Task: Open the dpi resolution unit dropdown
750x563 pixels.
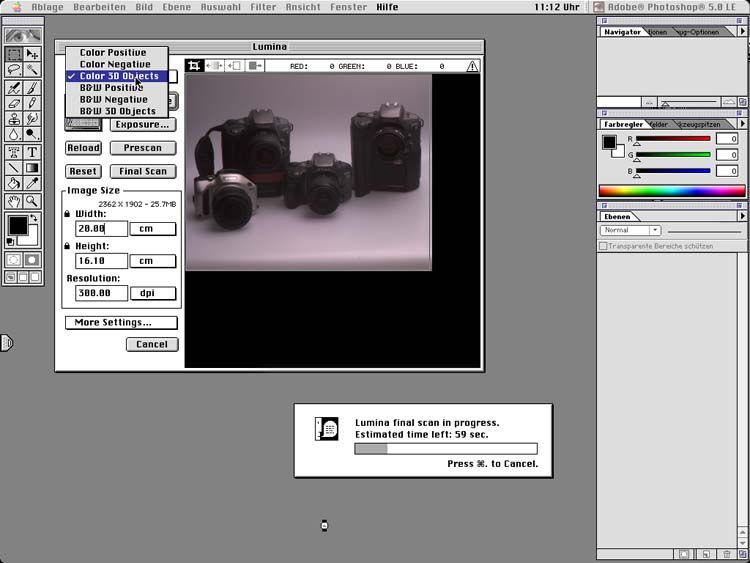Action: 153,294
